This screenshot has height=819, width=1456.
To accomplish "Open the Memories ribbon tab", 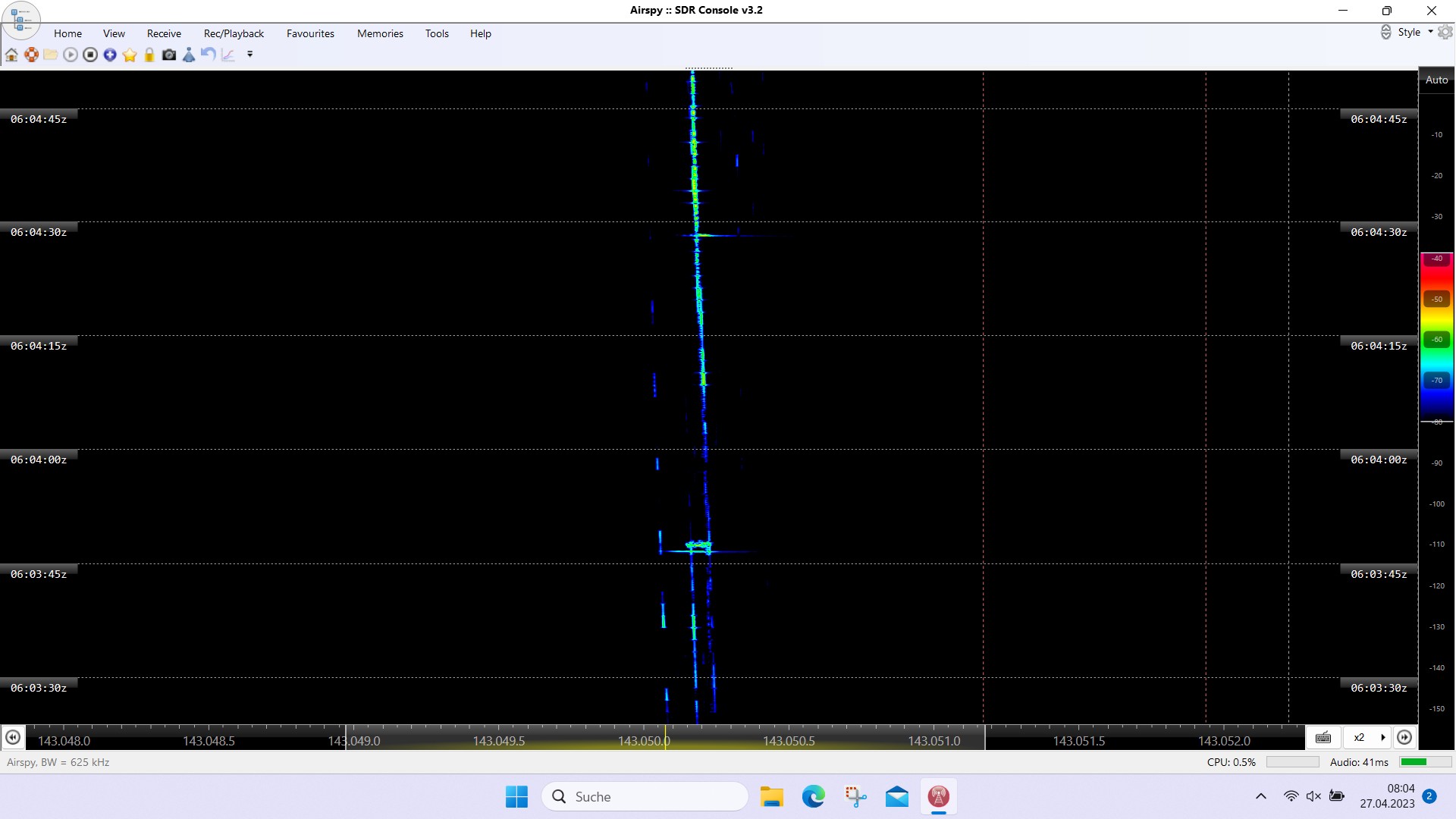I will point(380,33).
